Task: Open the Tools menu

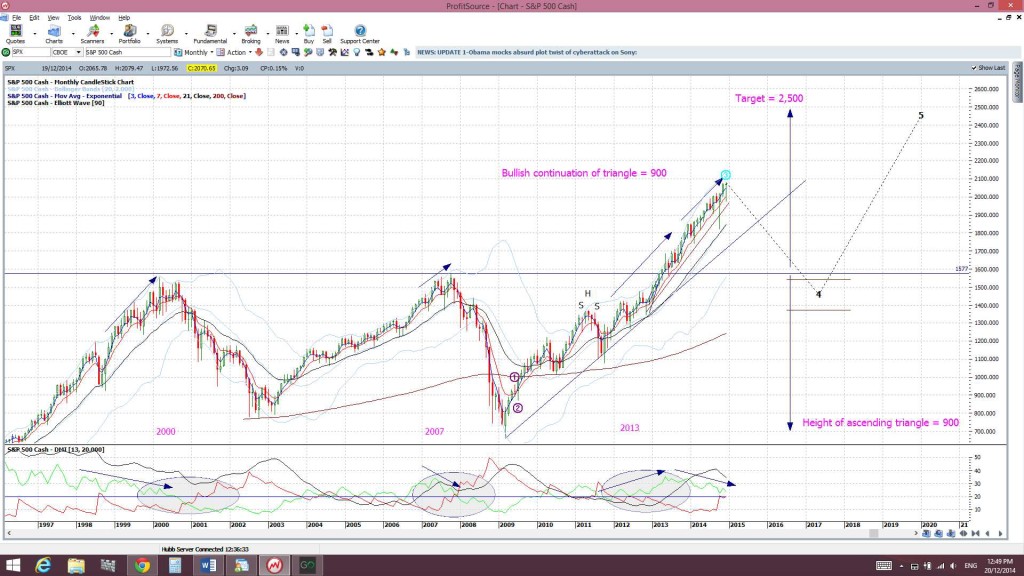Action: coord(74,18)
